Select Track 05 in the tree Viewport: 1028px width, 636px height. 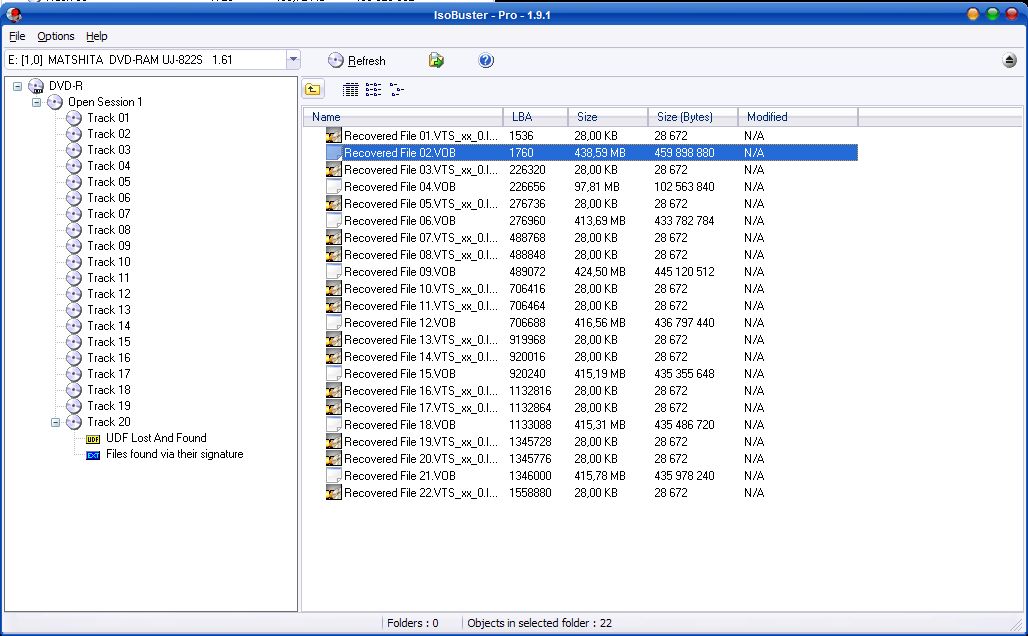109,182
